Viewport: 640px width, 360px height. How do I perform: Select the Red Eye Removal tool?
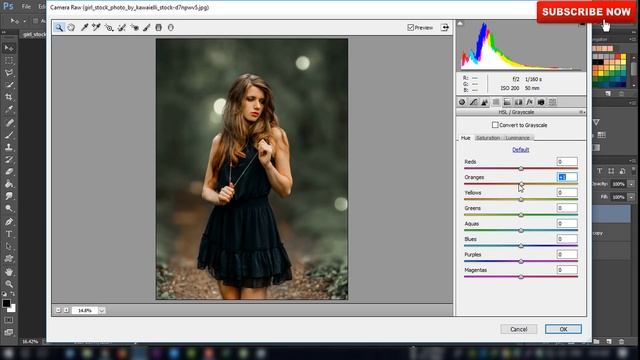point(134,27)
